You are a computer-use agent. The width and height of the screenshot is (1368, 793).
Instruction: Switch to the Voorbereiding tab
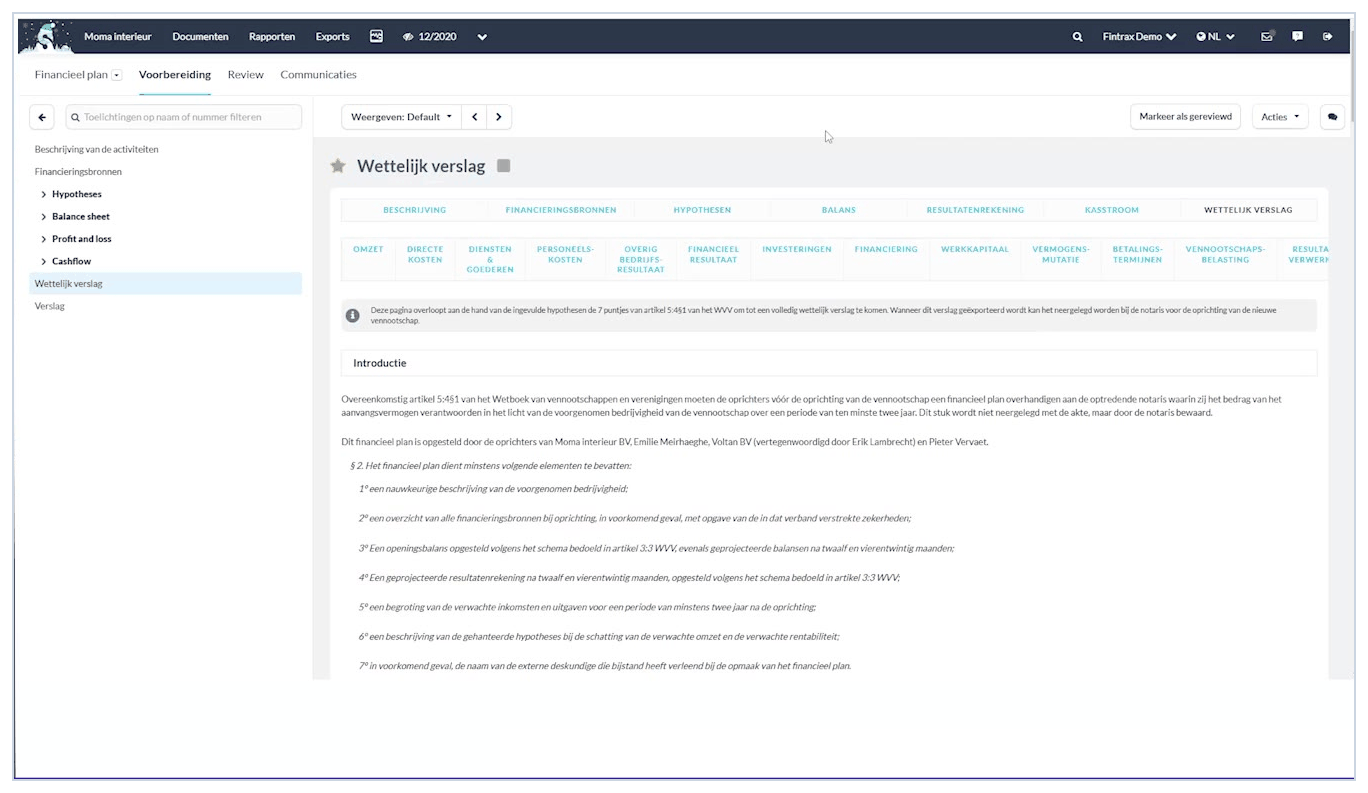point(175,75)
